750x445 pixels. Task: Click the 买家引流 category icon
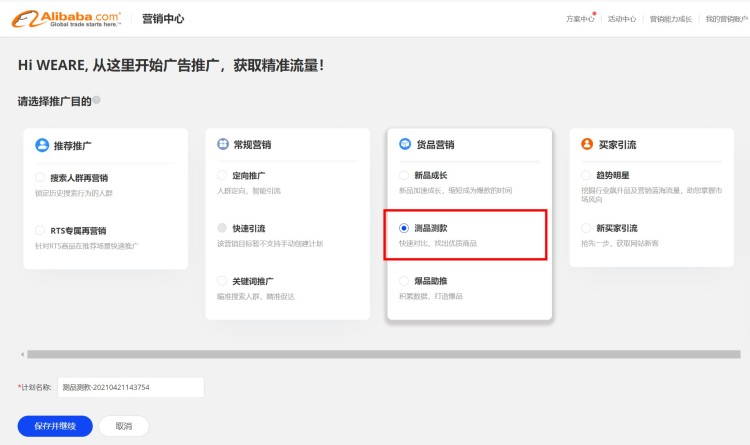click(587, 145)
